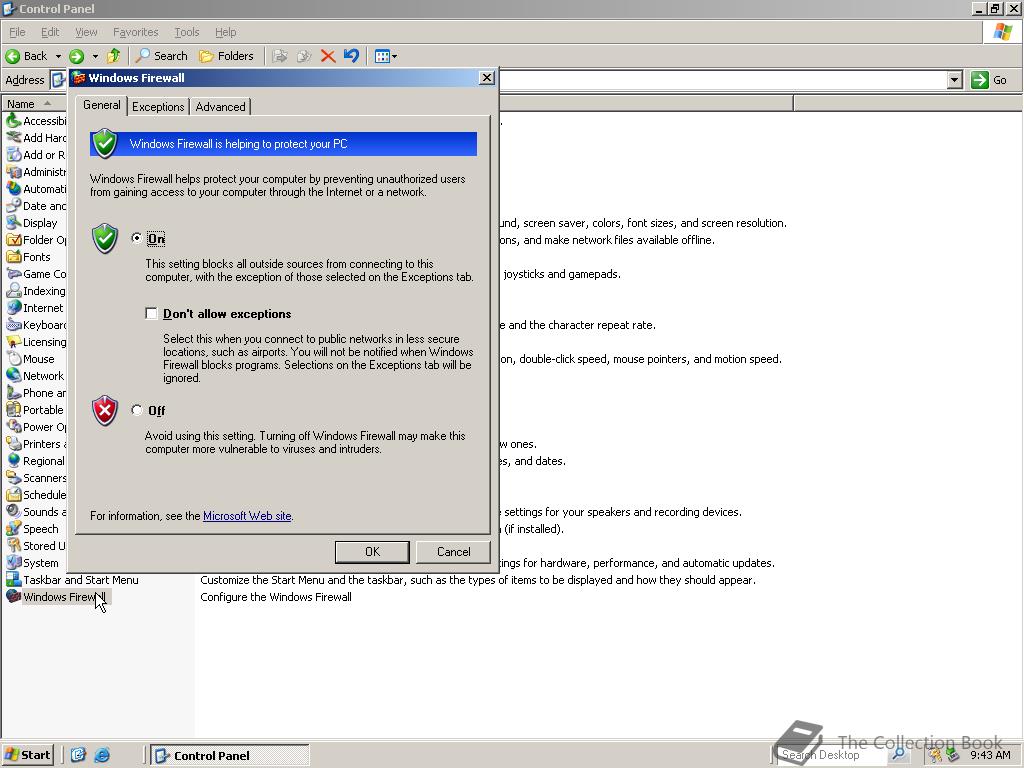Confirm firewall settings with OK
This screenshot has width=1024, height=768.
(x=372, y=552)
